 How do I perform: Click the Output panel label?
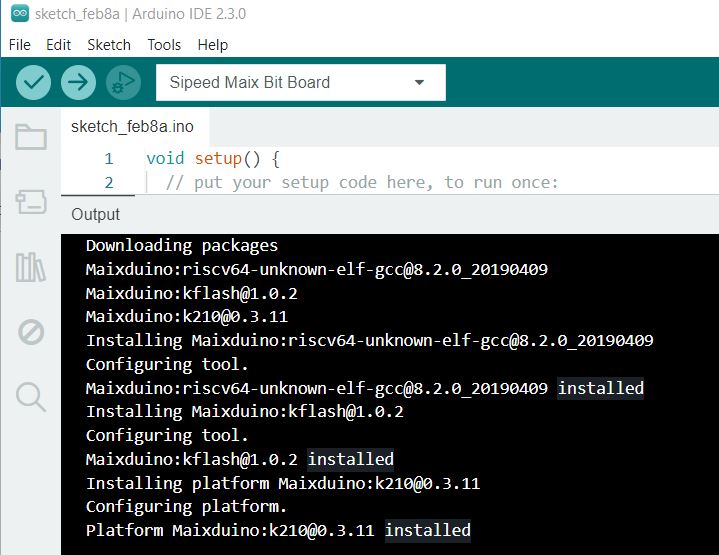pos(95,214)
